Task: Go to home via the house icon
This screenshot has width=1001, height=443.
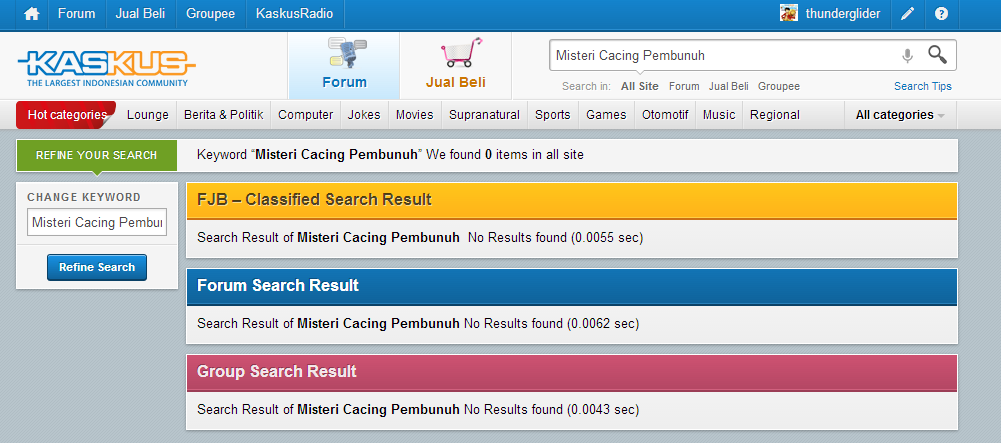Action: (31, 14)
